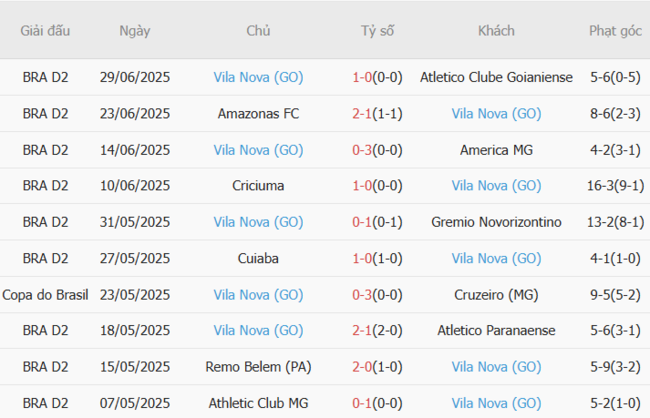Screen dimensions: 650x418
Task: Click the Copa do Brasil competition label
Action: (45, 295)
